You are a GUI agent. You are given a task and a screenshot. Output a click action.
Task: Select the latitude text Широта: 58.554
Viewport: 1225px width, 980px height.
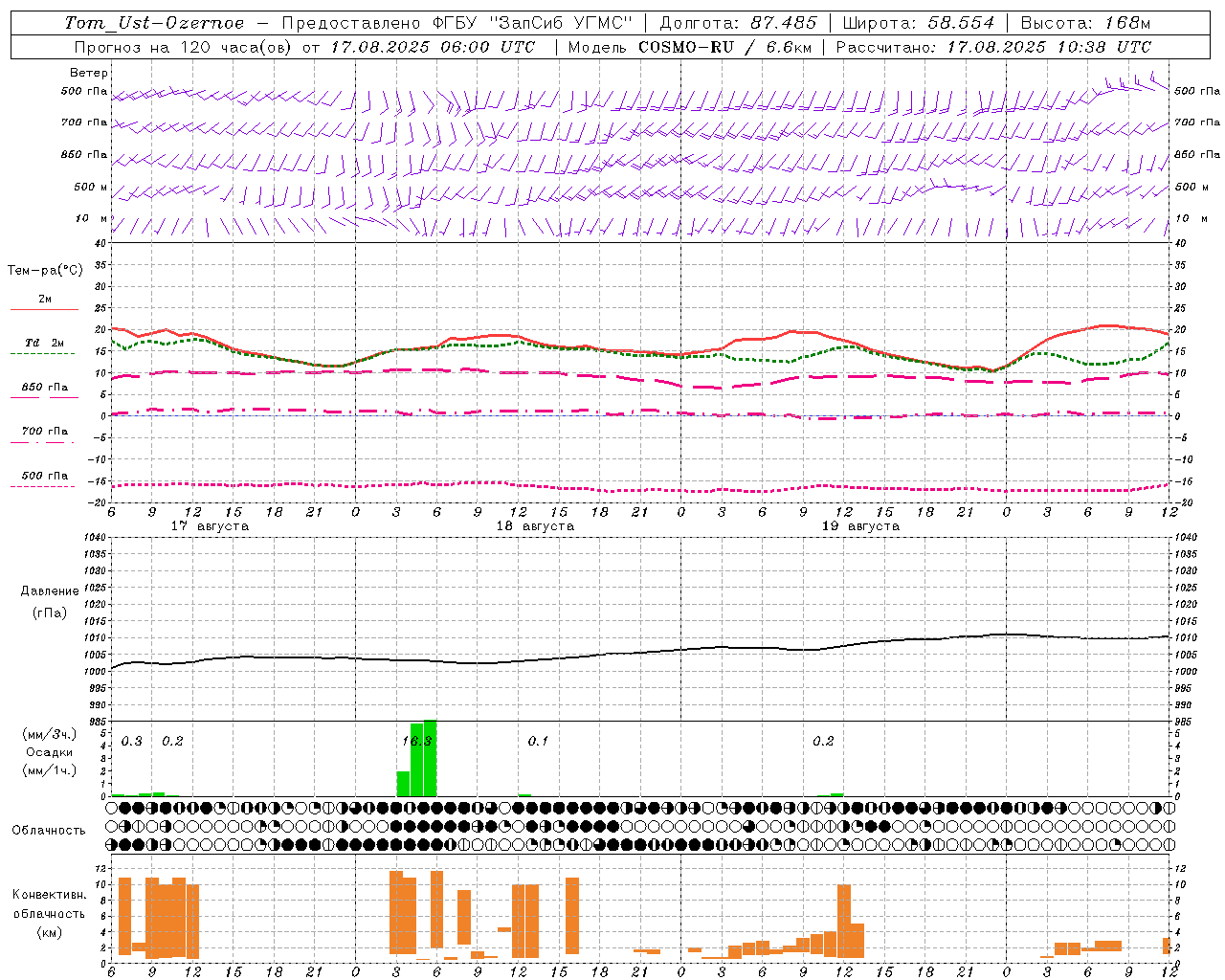point(919,23)
